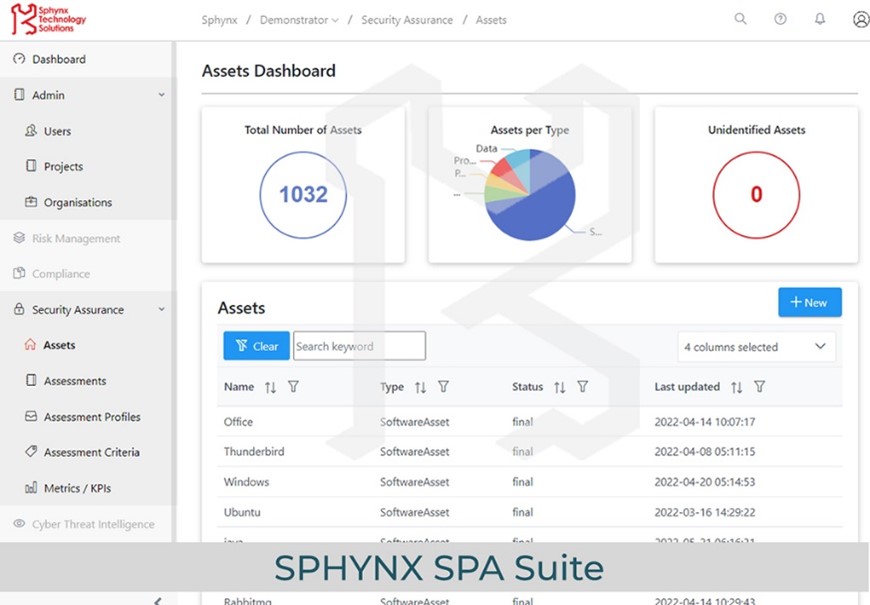
Task: Clear the table filters
Action: 256,346
